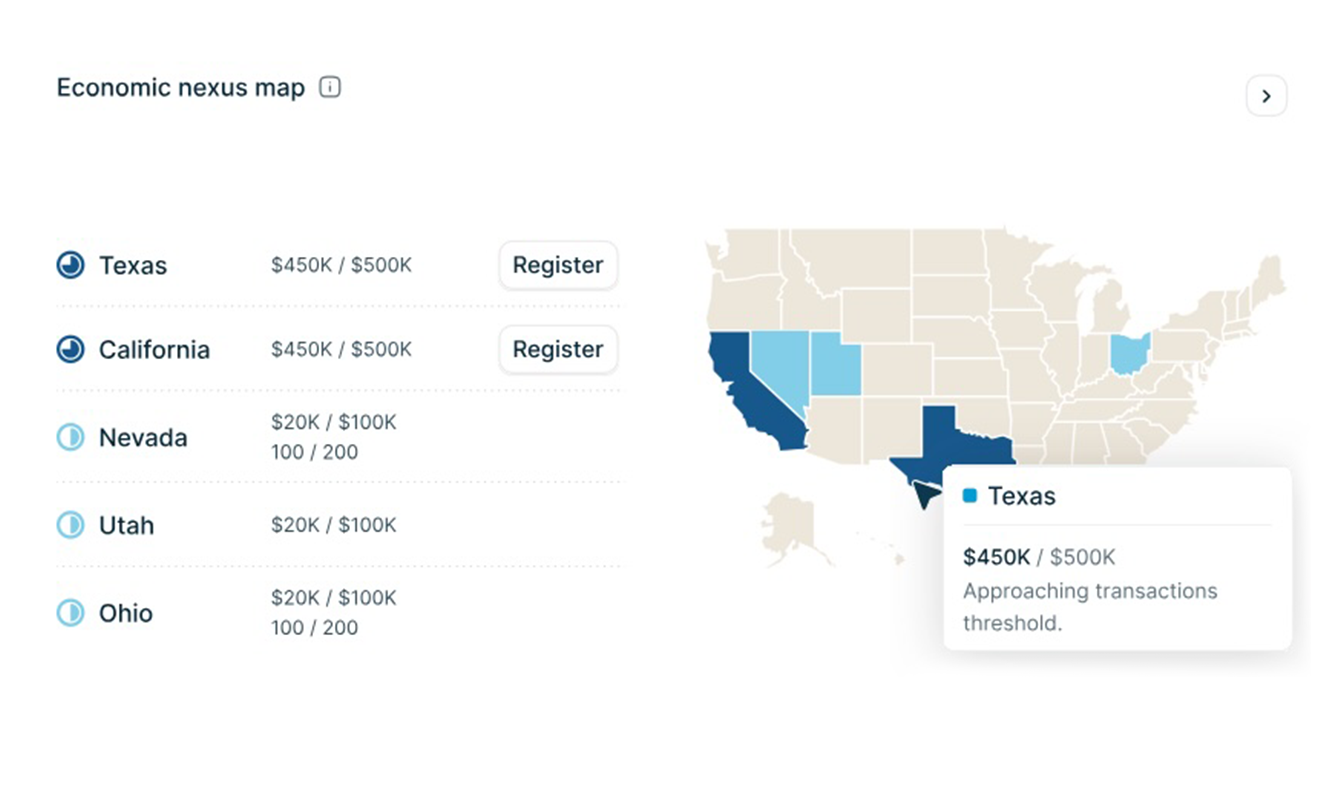Expand panel with top-right chevron arrow
This screenshot has width=1340, height=800.
click(x=1266, y=96)
